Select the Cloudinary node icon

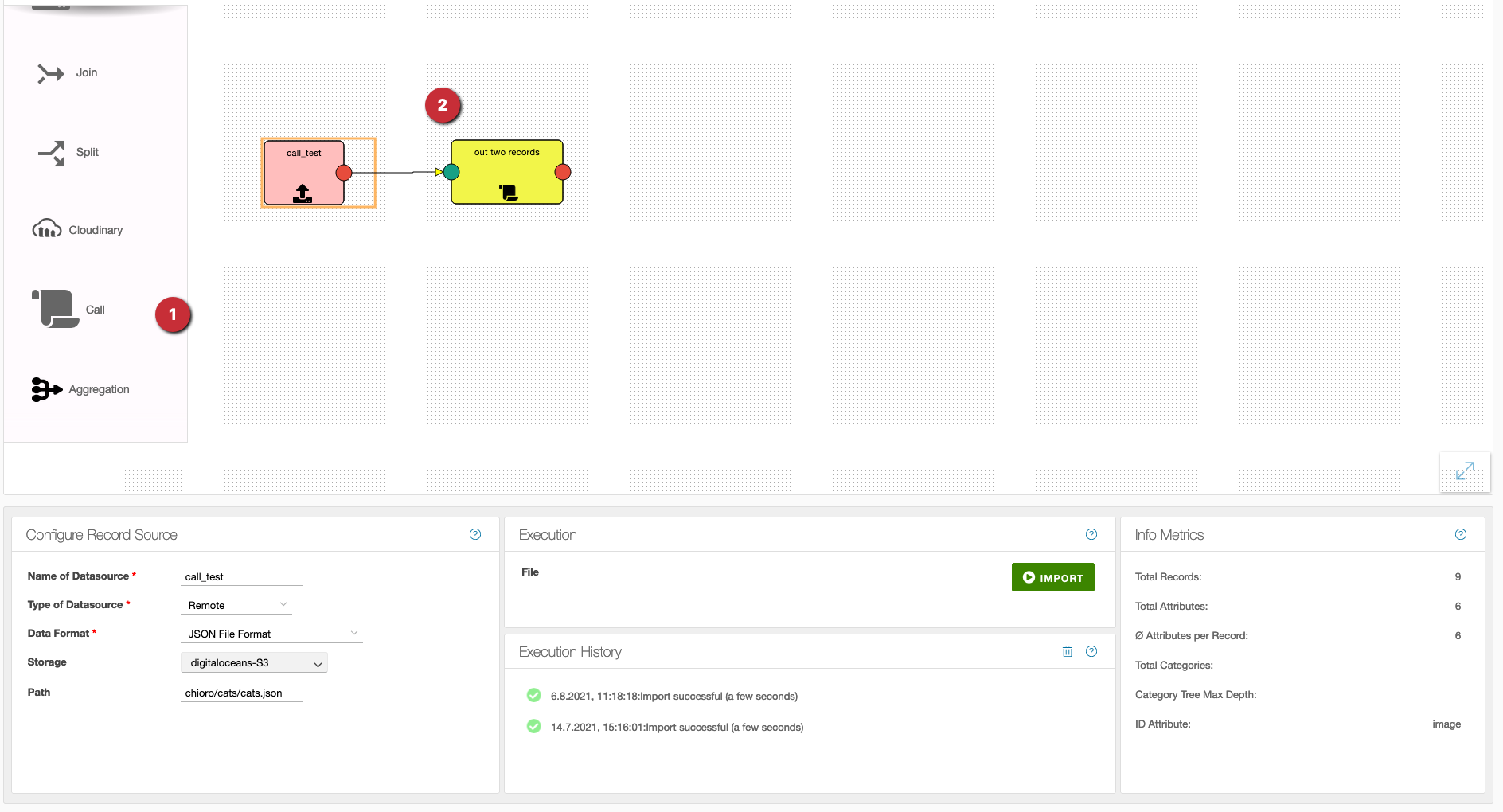click(47, 230)
